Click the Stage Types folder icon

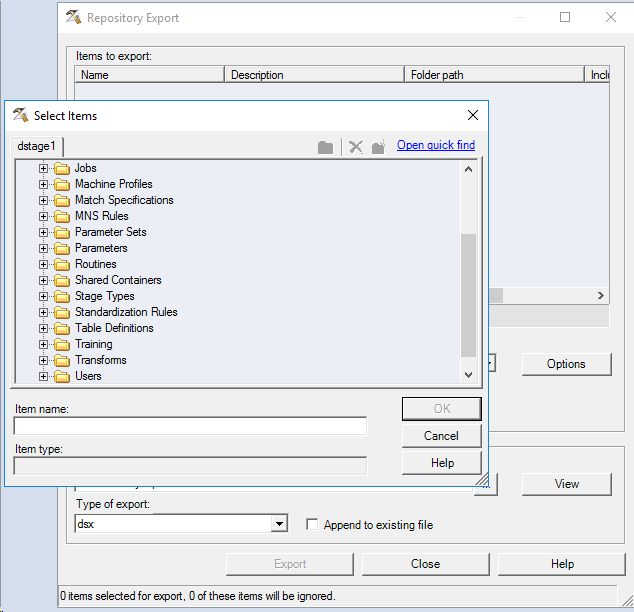click(62, 296)
